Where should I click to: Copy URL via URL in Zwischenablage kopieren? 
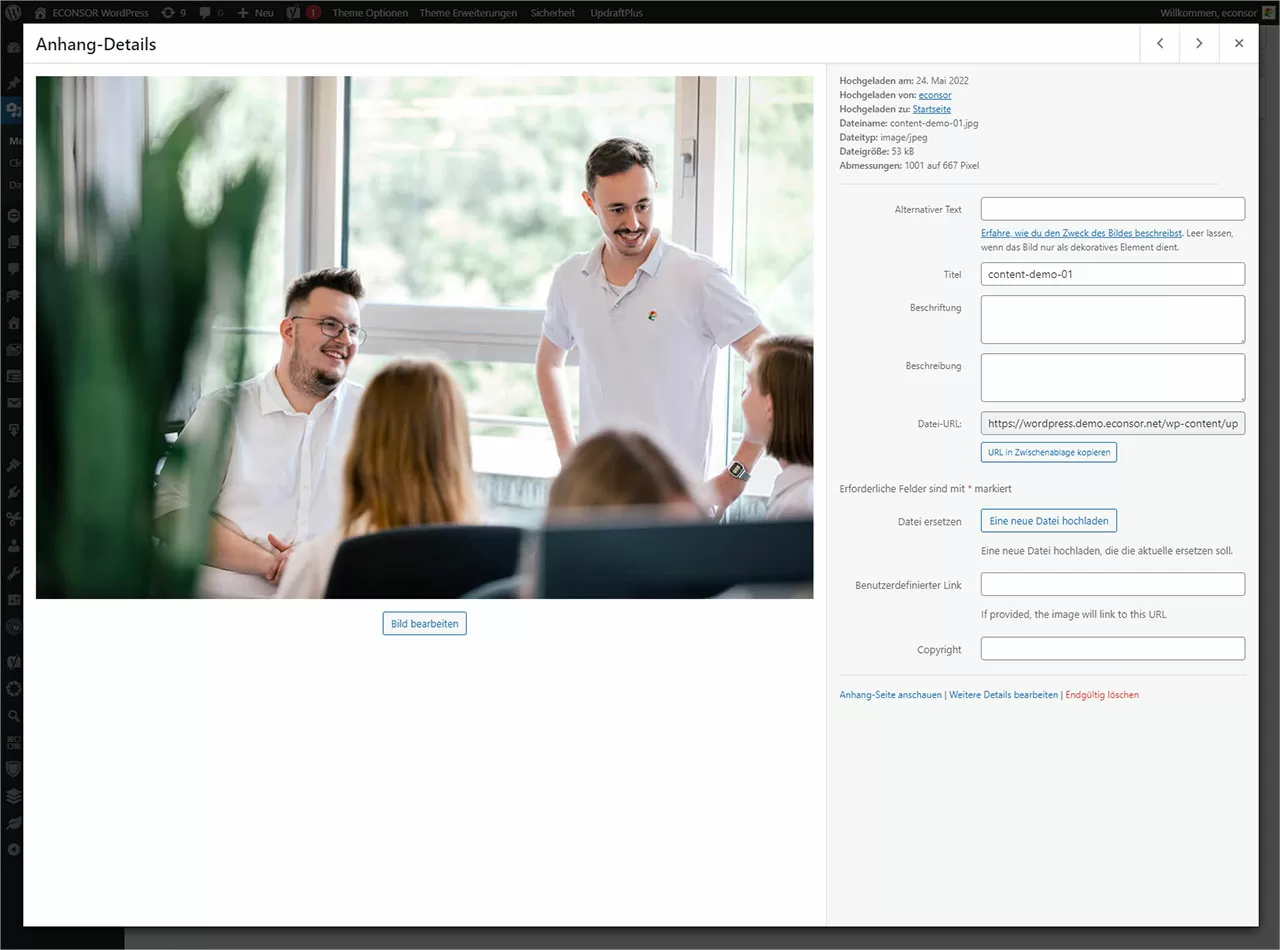point(1048,452)
